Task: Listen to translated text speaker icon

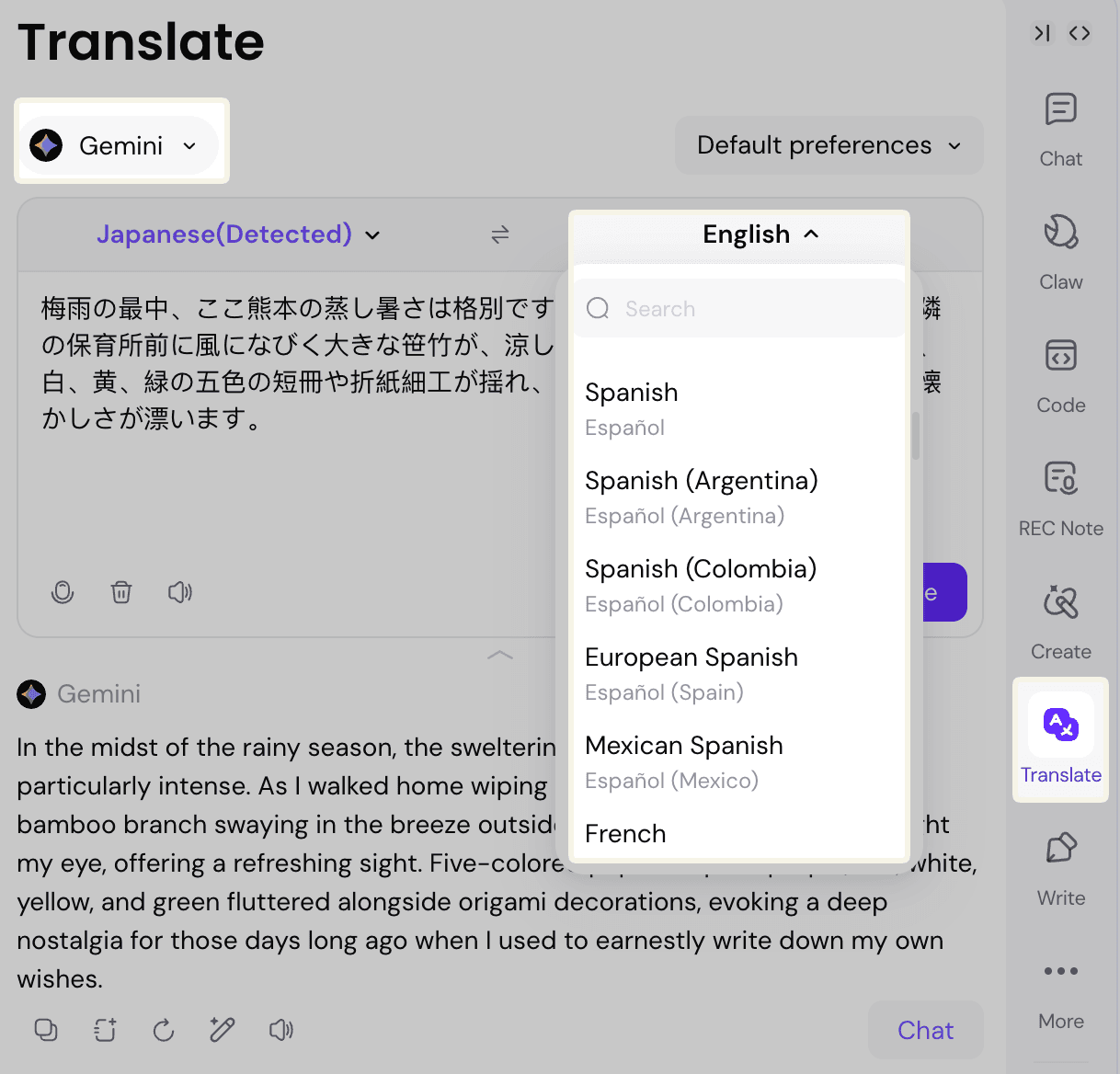Action: coord(281,1030)
